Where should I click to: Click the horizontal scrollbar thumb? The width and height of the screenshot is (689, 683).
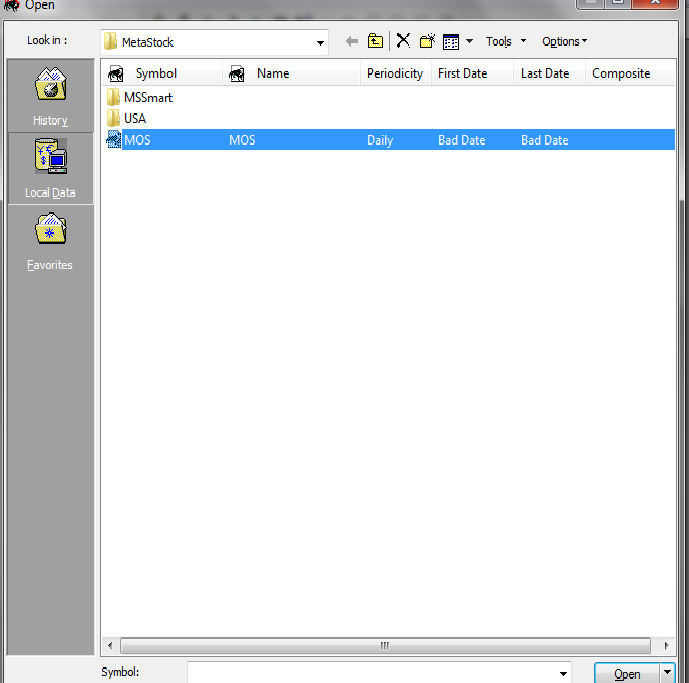coord(385,646)
